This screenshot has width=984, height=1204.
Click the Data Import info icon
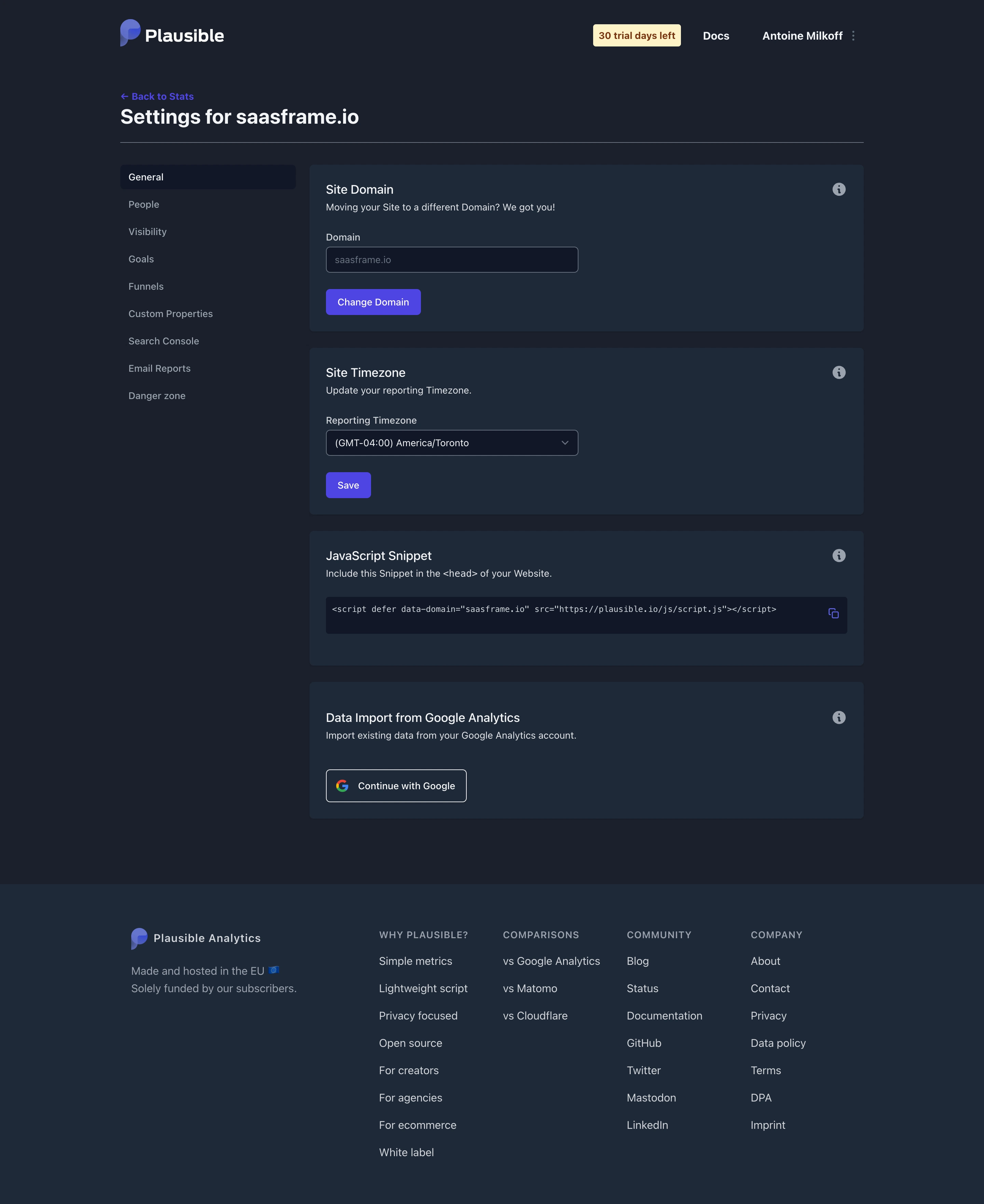point(839,717)
